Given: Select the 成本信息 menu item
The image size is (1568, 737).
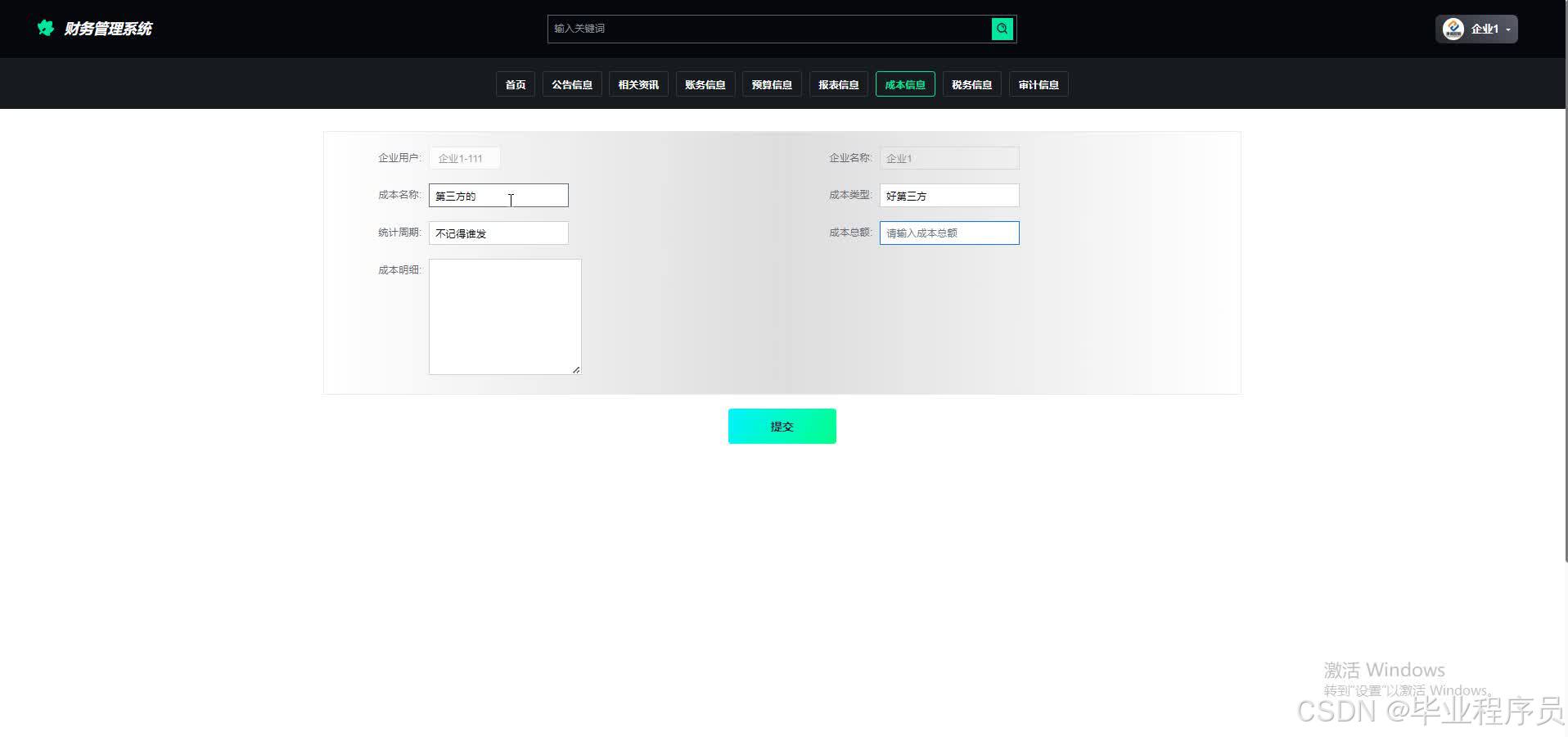Looking at the screenshot, I should (x=905, y=84).
